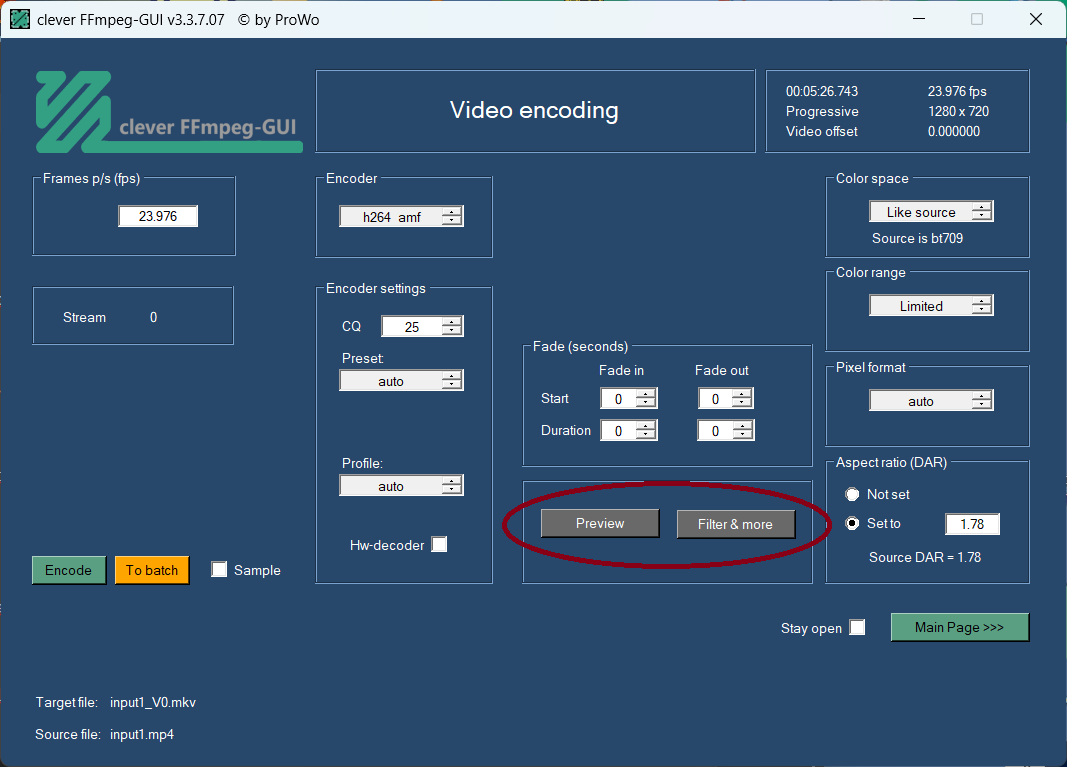
Task: Open the video Preview
Action: coord(600,523)
